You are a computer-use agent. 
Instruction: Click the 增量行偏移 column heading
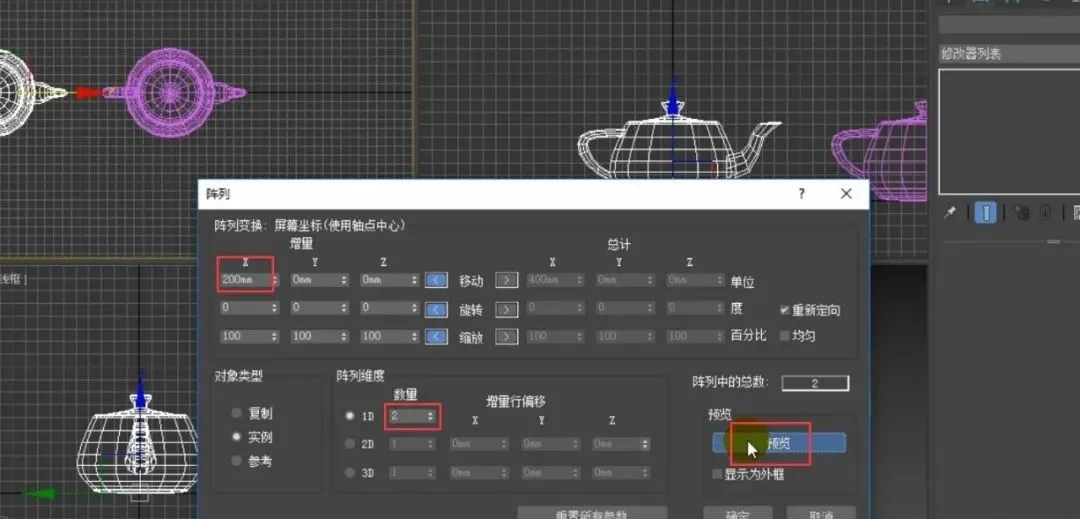coord(516,401)
